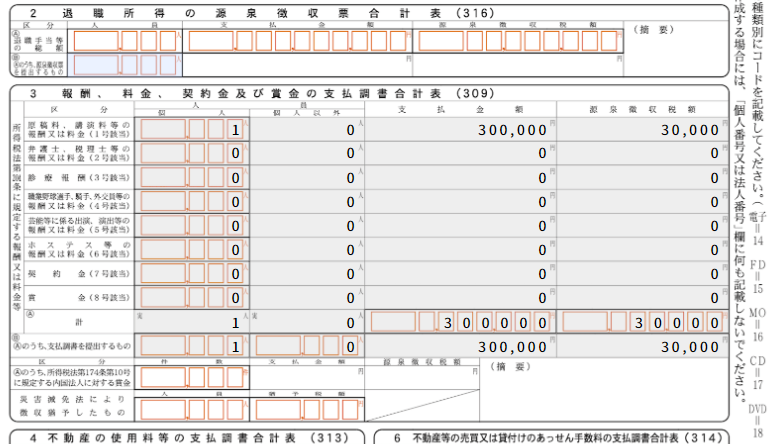Image resolution: width=770 pixels, height=444 pixels.
Task: Click the 人員 field for 災害減免法 row
Action: coord(192,410)
